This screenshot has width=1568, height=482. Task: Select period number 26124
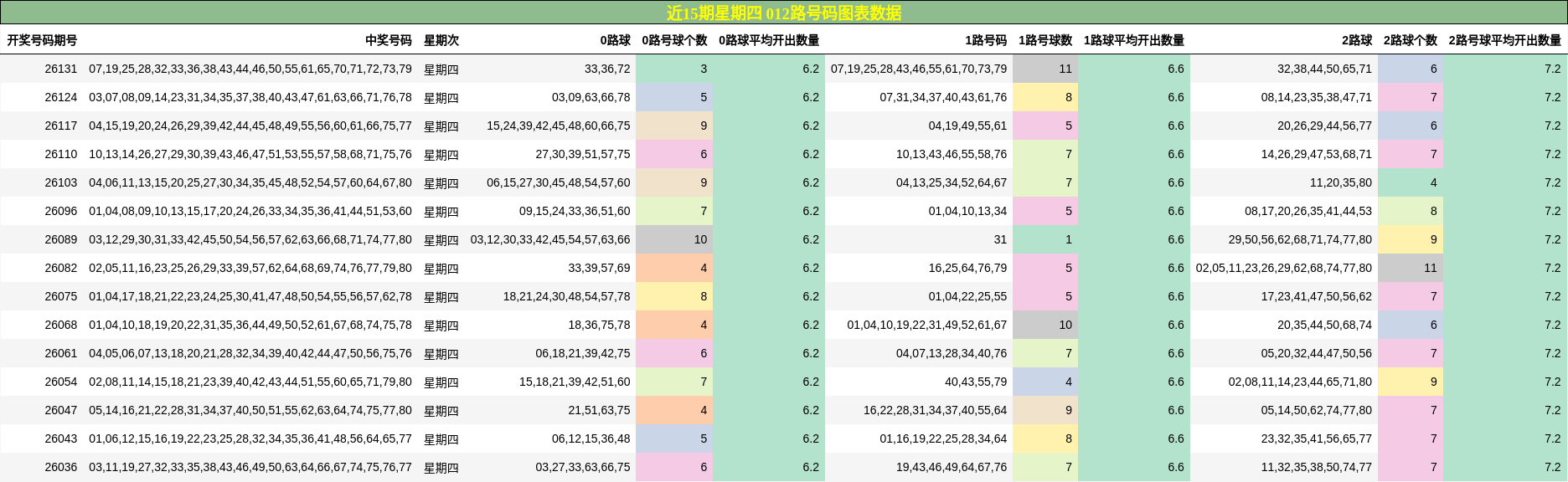pyautogui.click(x=61, y=97)
